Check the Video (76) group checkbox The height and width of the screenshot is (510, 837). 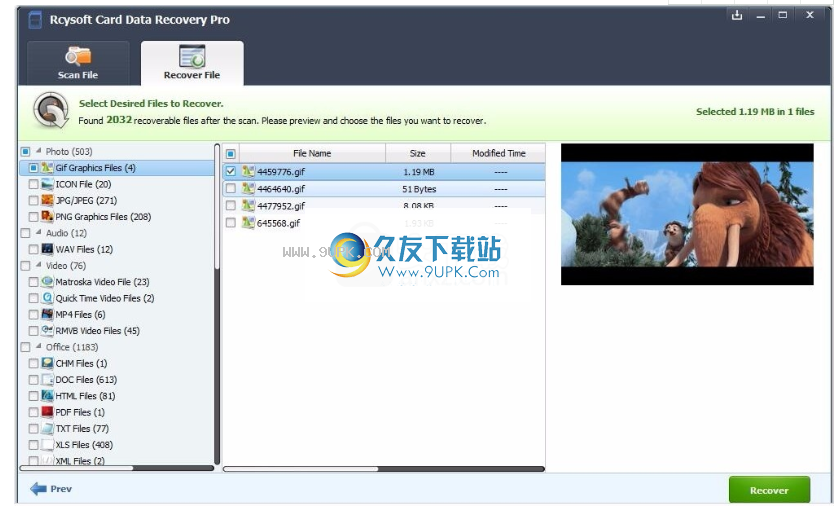26,266
